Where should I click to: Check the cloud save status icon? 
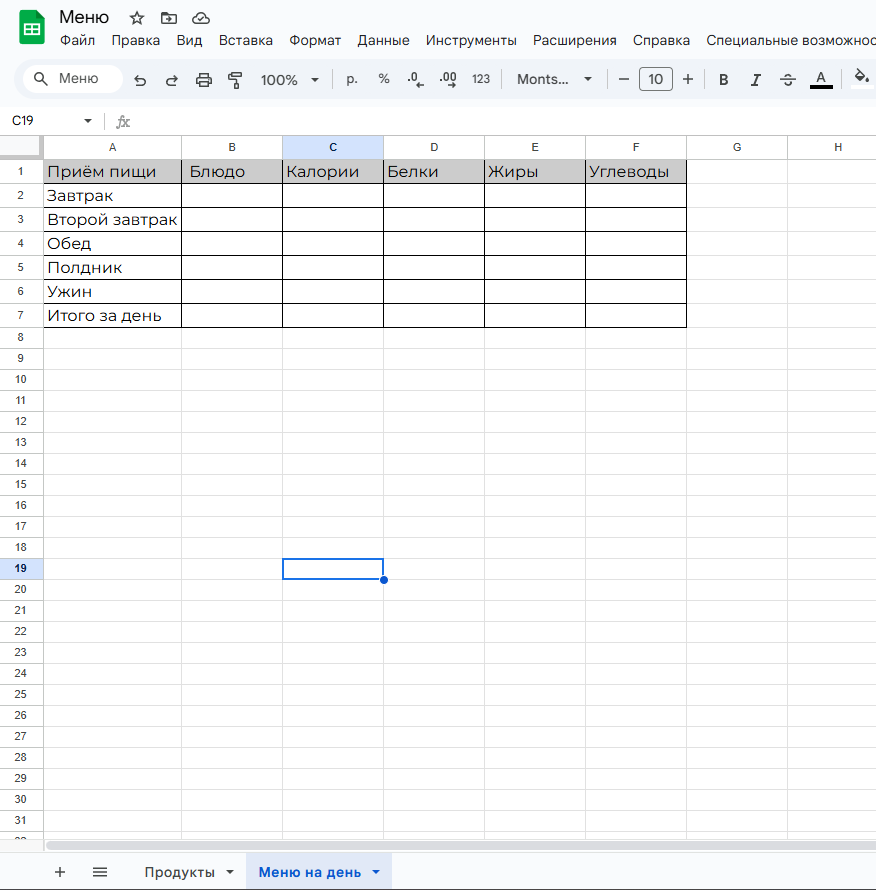[200, 18]
